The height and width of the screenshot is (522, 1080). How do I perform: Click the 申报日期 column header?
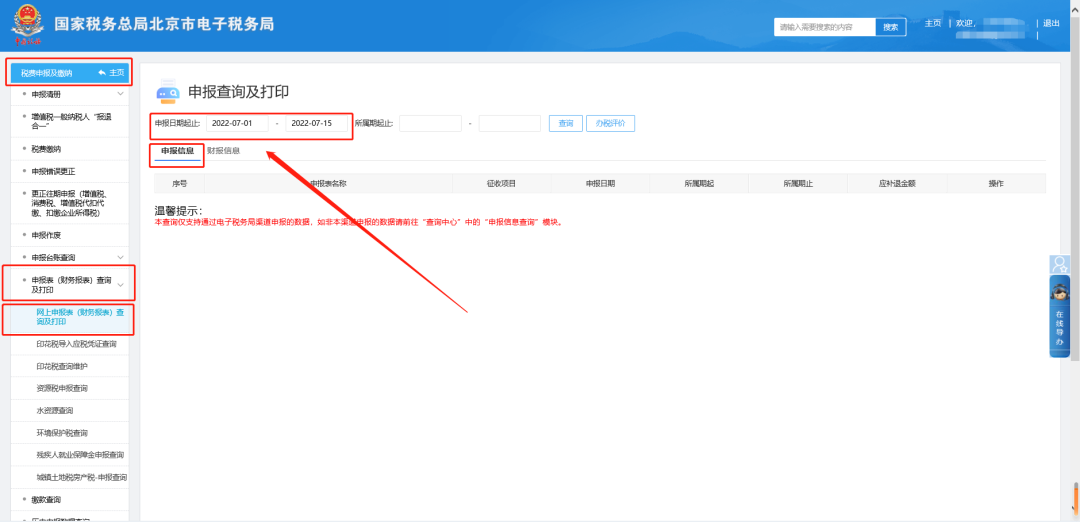coord(601,184)
